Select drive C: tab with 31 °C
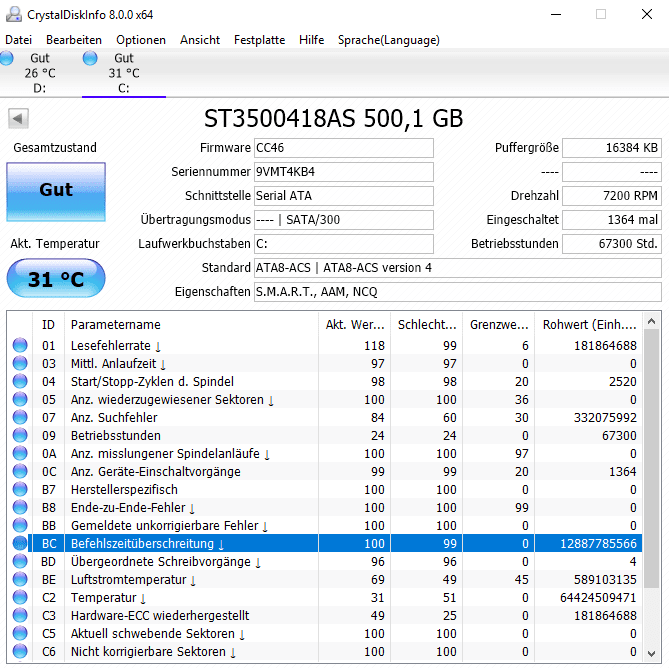This screenshot has height=668, width=669. [x=122, y=73]
